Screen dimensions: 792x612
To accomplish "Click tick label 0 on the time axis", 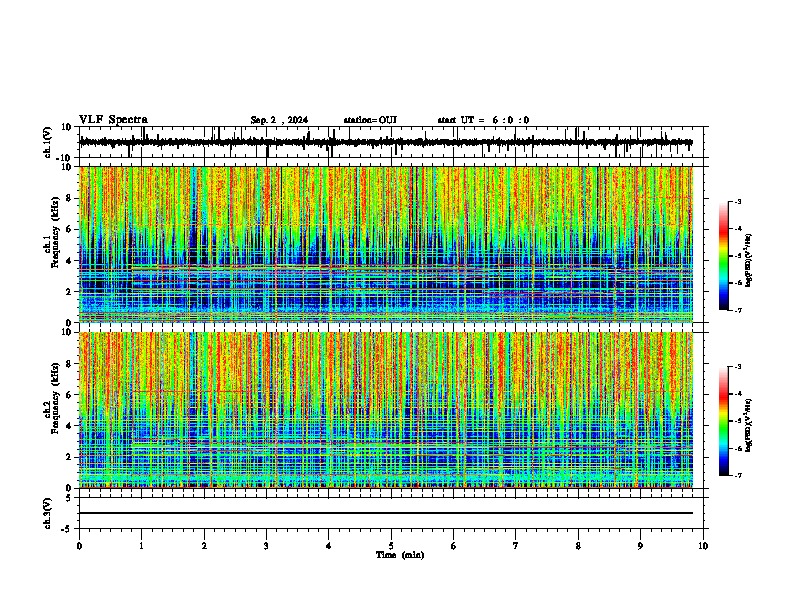I will coord(79,546).
